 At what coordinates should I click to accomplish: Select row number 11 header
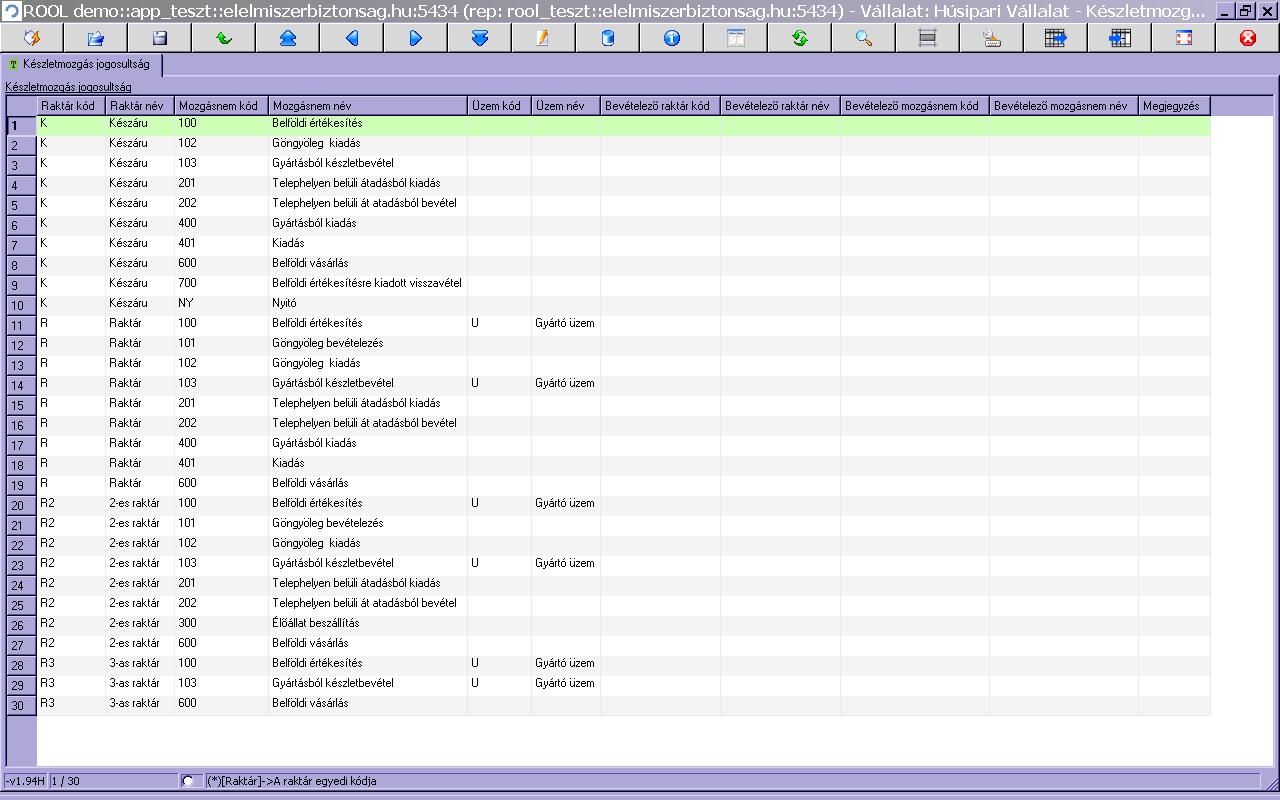[x=21, y=326]
